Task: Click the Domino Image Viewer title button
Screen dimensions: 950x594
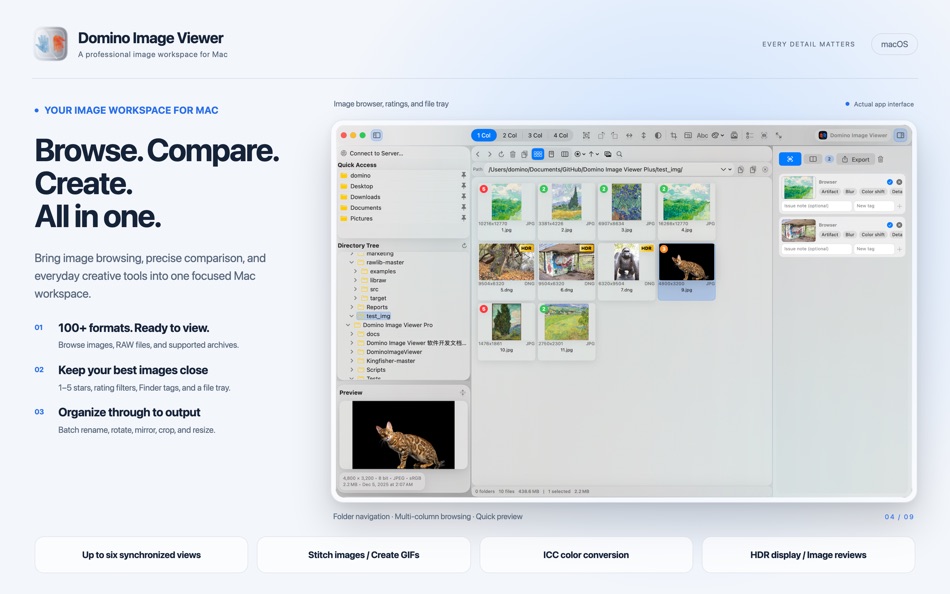Action: (x=853, y=135)
